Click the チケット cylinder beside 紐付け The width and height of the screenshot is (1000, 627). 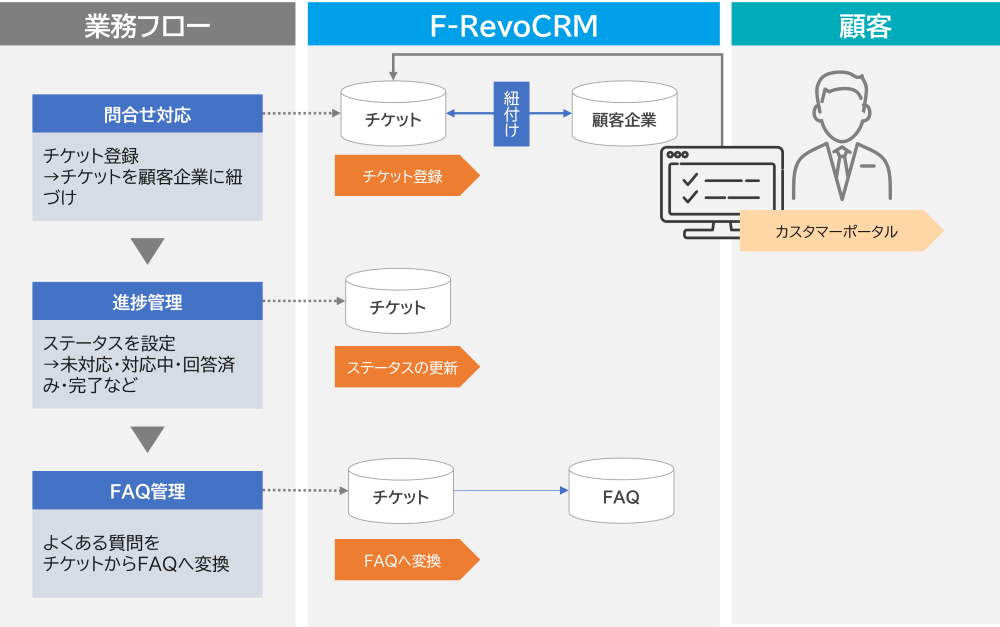[393, 114]
